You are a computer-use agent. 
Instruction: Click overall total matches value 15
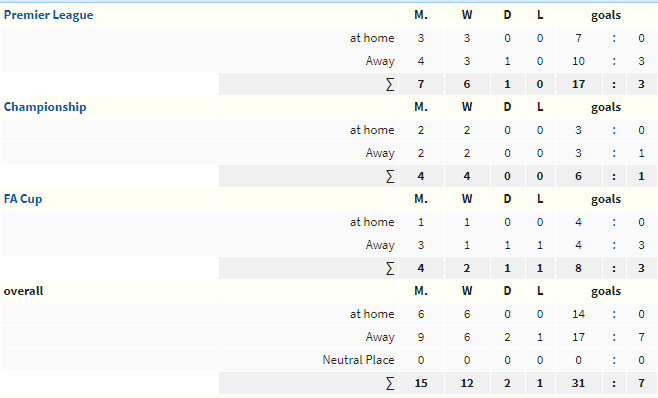tap(421, 383)
